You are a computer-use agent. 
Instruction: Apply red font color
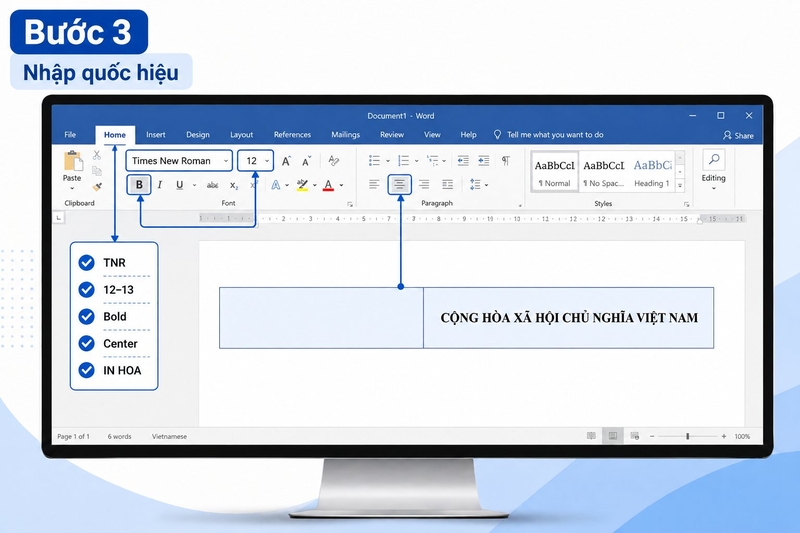click(329, 185)
